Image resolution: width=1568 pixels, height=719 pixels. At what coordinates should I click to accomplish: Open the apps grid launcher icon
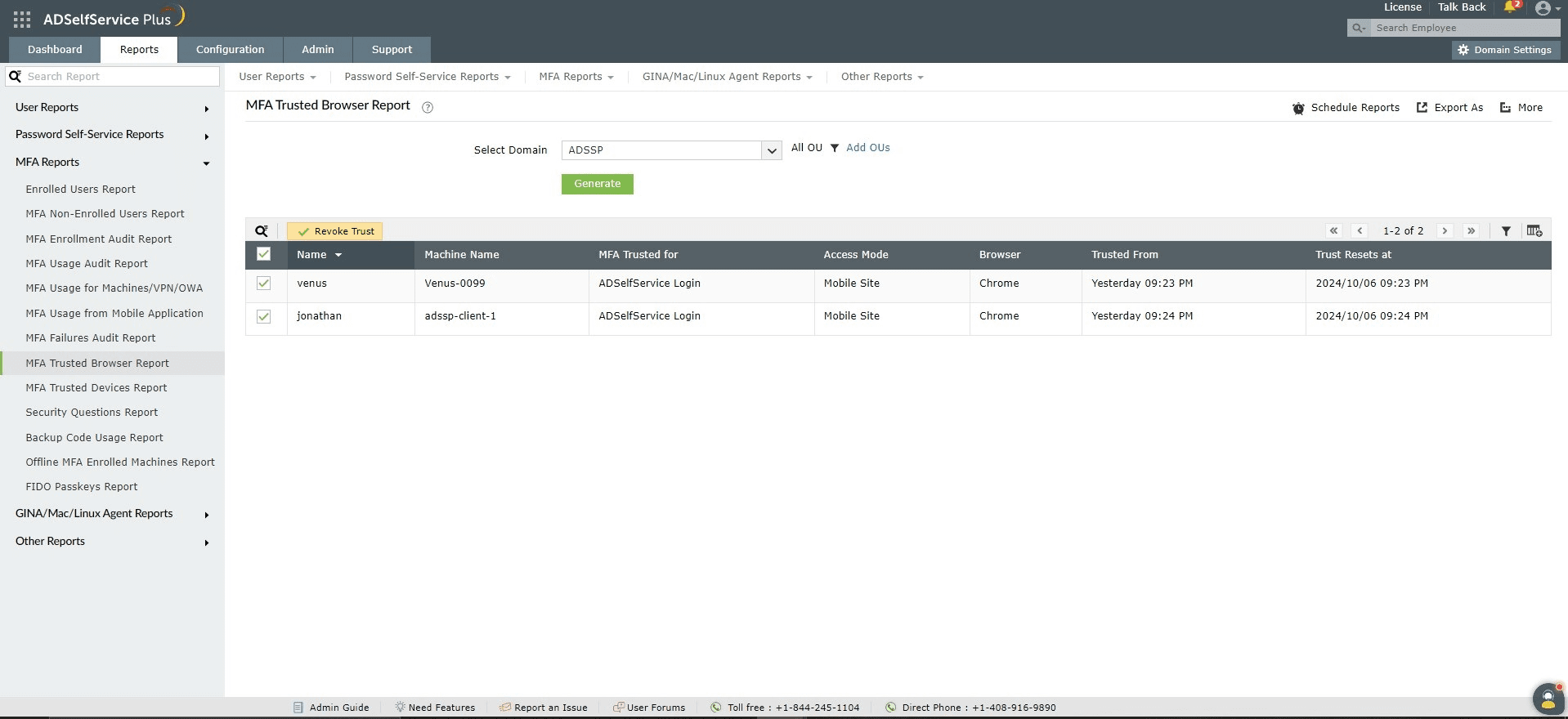[x=22, y=19]
